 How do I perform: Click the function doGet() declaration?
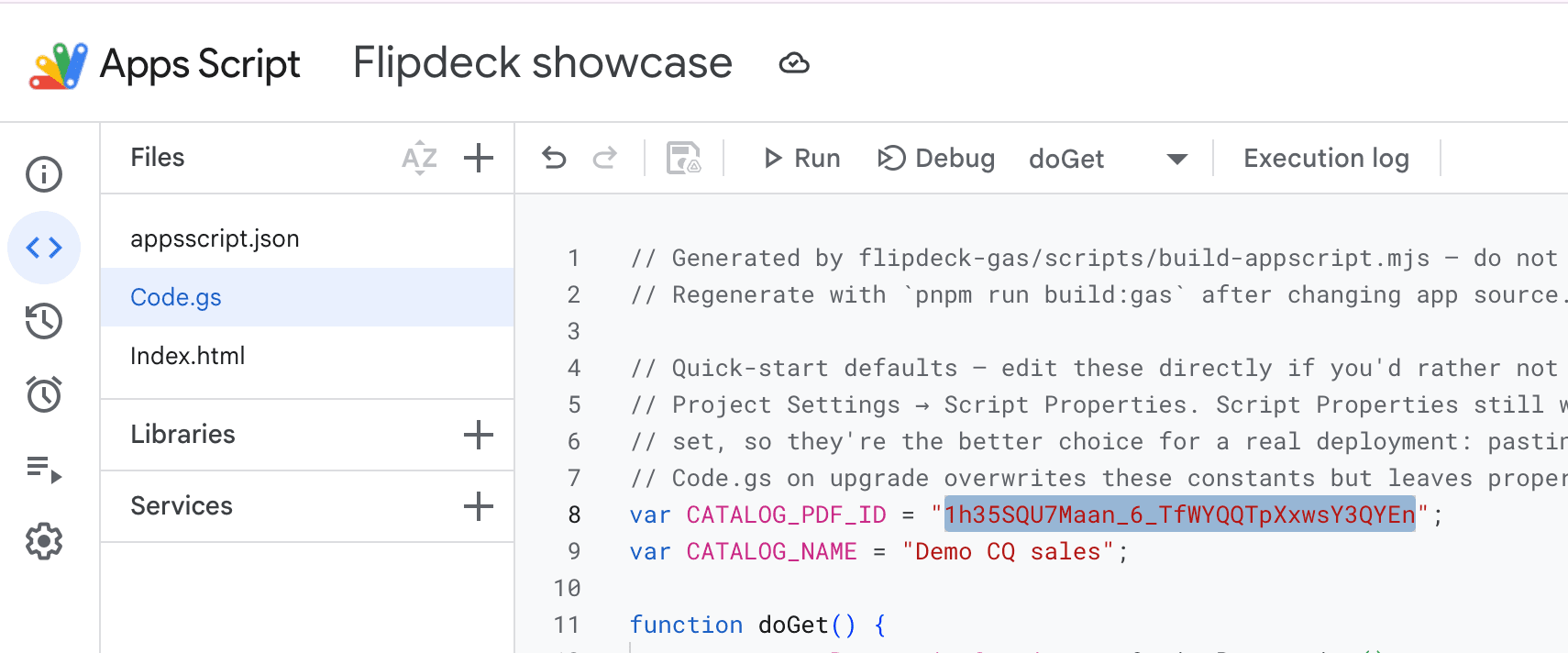tap(758, 625)
